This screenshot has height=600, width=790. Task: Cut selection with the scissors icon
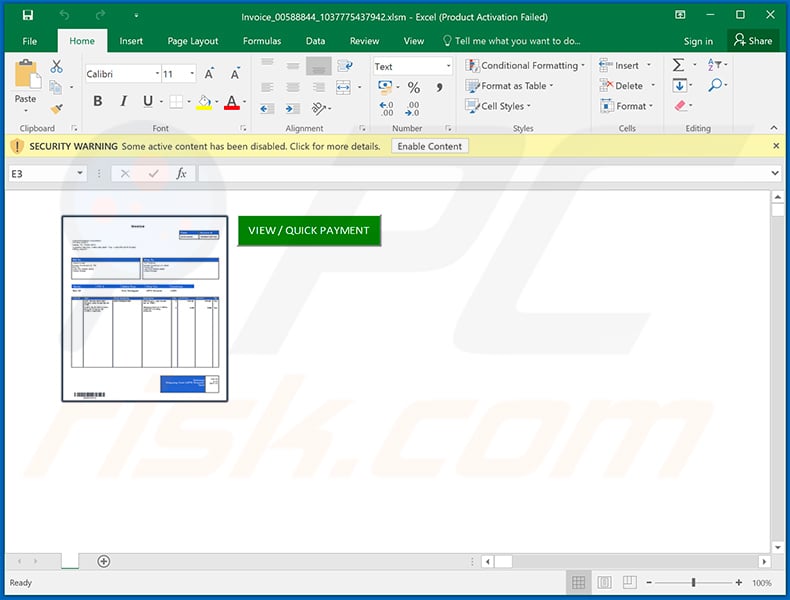pos(56,66)
